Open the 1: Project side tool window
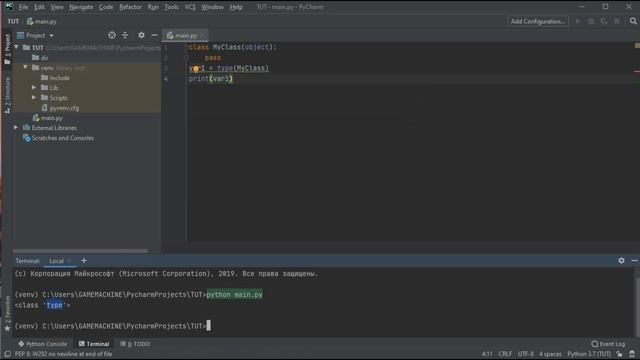Screen dimensions: 640x360 click(x=7, y=49)
